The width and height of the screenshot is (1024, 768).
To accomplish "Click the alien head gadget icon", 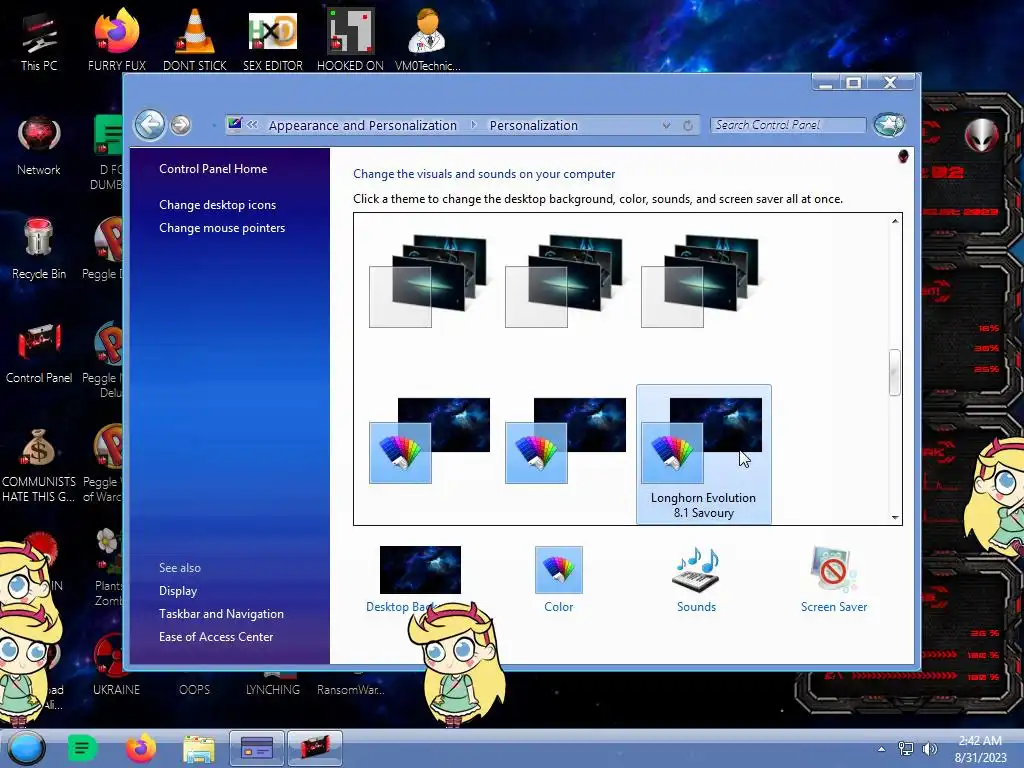I will (x=981, y=136).
